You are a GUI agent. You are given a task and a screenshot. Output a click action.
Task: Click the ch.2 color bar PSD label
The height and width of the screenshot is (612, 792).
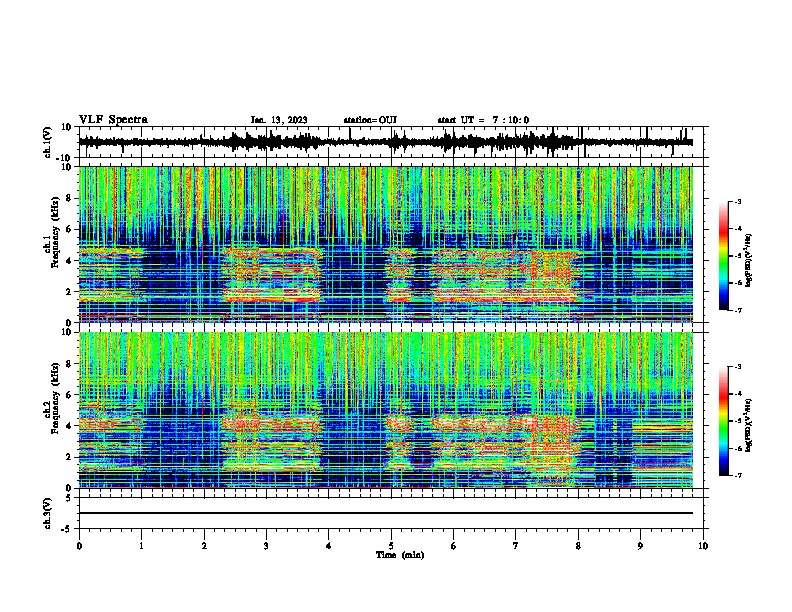(x=748, y=425)
